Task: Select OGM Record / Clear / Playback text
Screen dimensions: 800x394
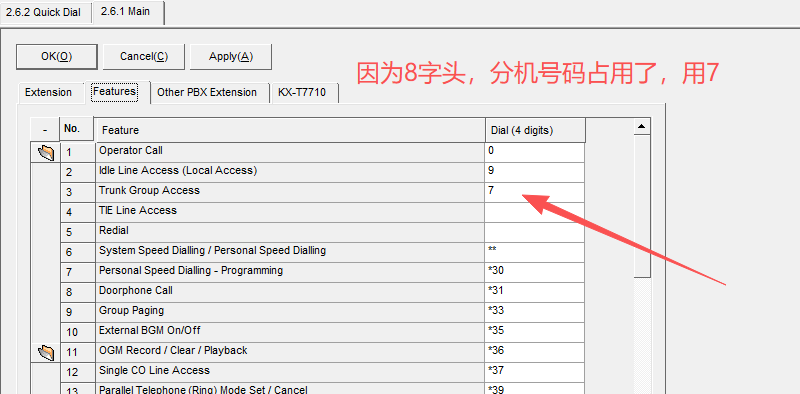Action: [x=173, y=350]
